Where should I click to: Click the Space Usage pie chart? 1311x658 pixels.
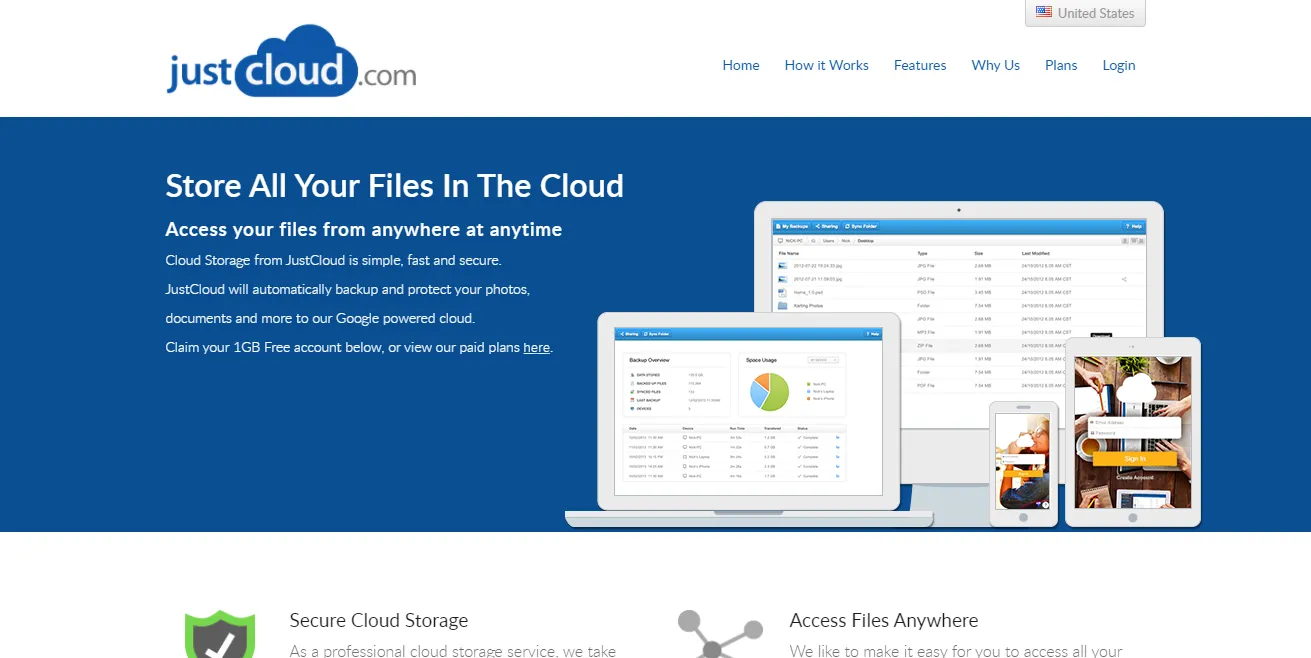(770, 391)
